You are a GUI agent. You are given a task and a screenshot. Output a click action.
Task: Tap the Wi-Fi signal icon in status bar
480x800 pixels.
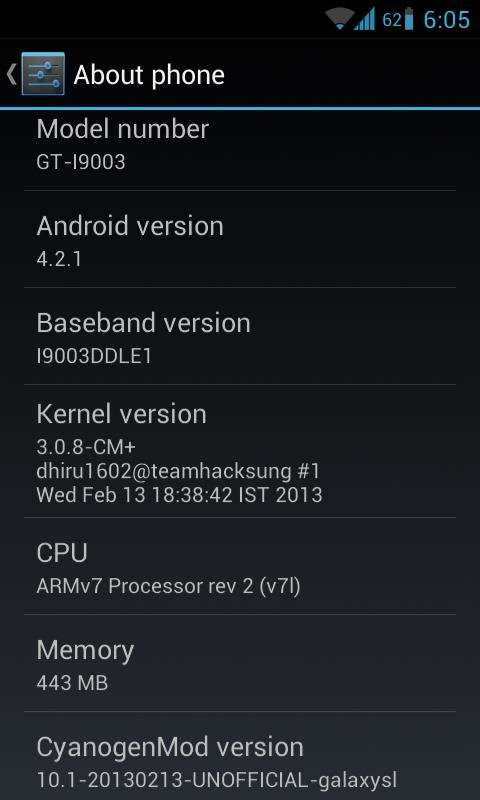point(340,19)
